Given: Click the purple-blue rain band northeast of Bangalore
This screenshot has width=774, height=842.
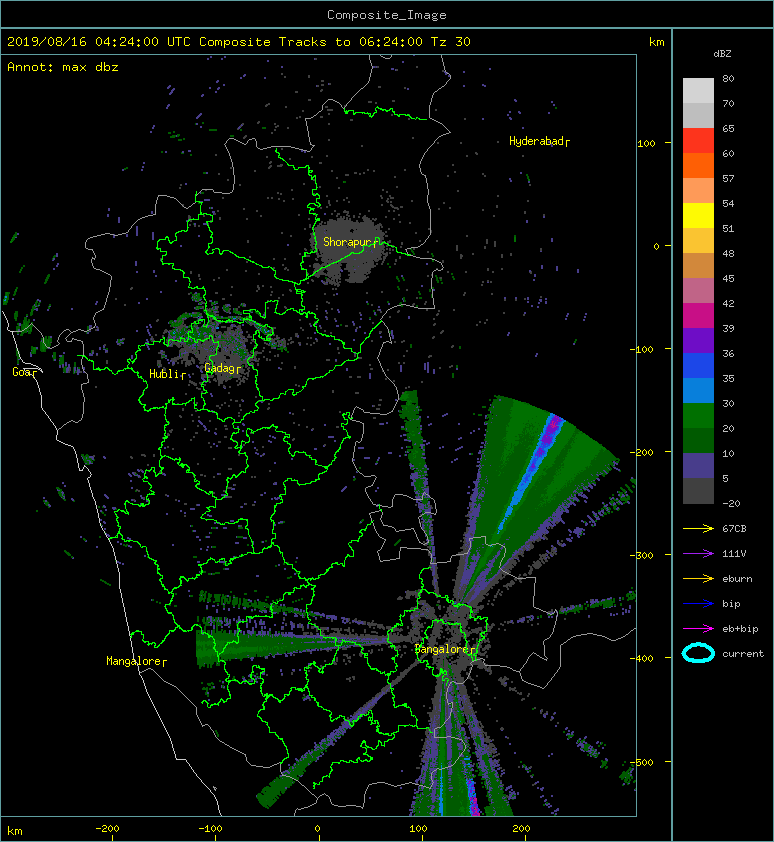Looking at the screenshot, I should 532,473.
